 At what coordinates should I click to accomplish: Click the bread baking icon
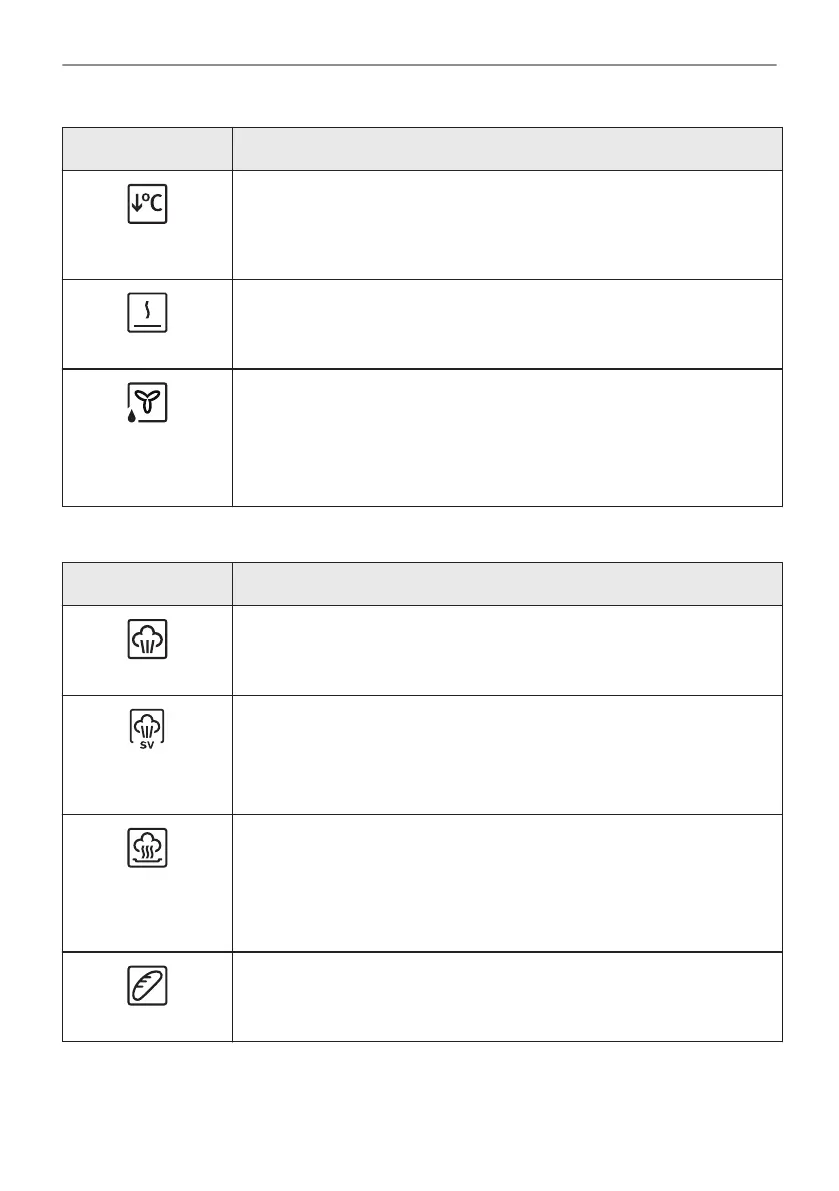click(147, 985)
